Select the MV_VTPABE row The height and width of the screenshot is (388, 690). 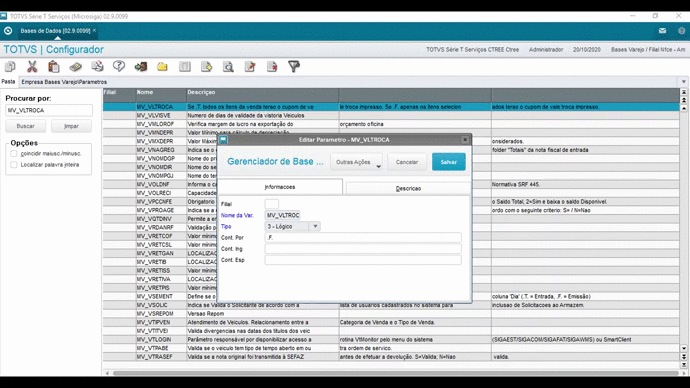pyautogui.click(x=391, y=348)
